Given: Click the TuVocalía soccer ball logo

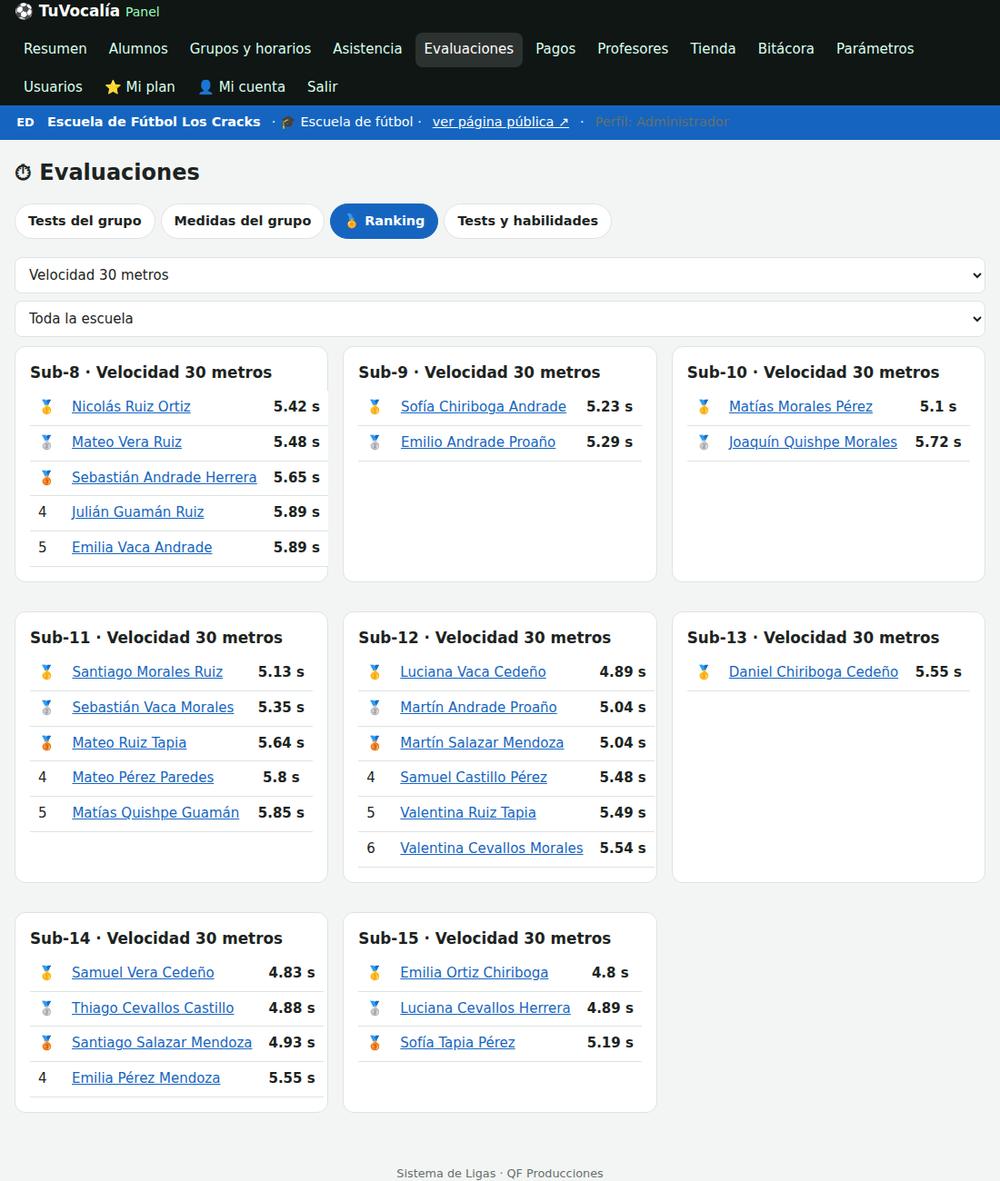Looking at the screenshot, I should tap(24, 11).
